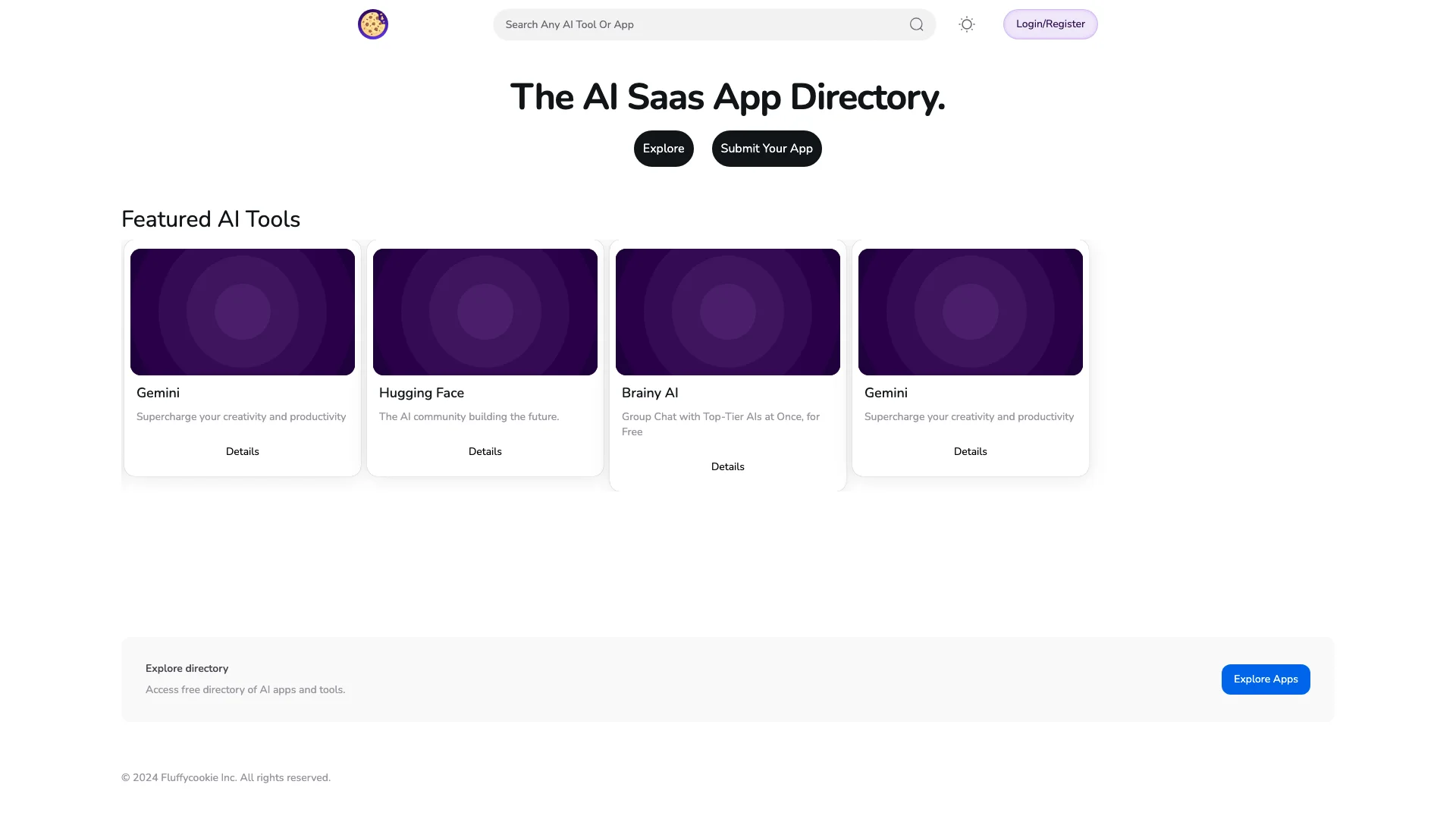This screenshot has height=819, width=1456.
Task: Click the Fluffycookie cookie logo
Action: coord(373,24)
